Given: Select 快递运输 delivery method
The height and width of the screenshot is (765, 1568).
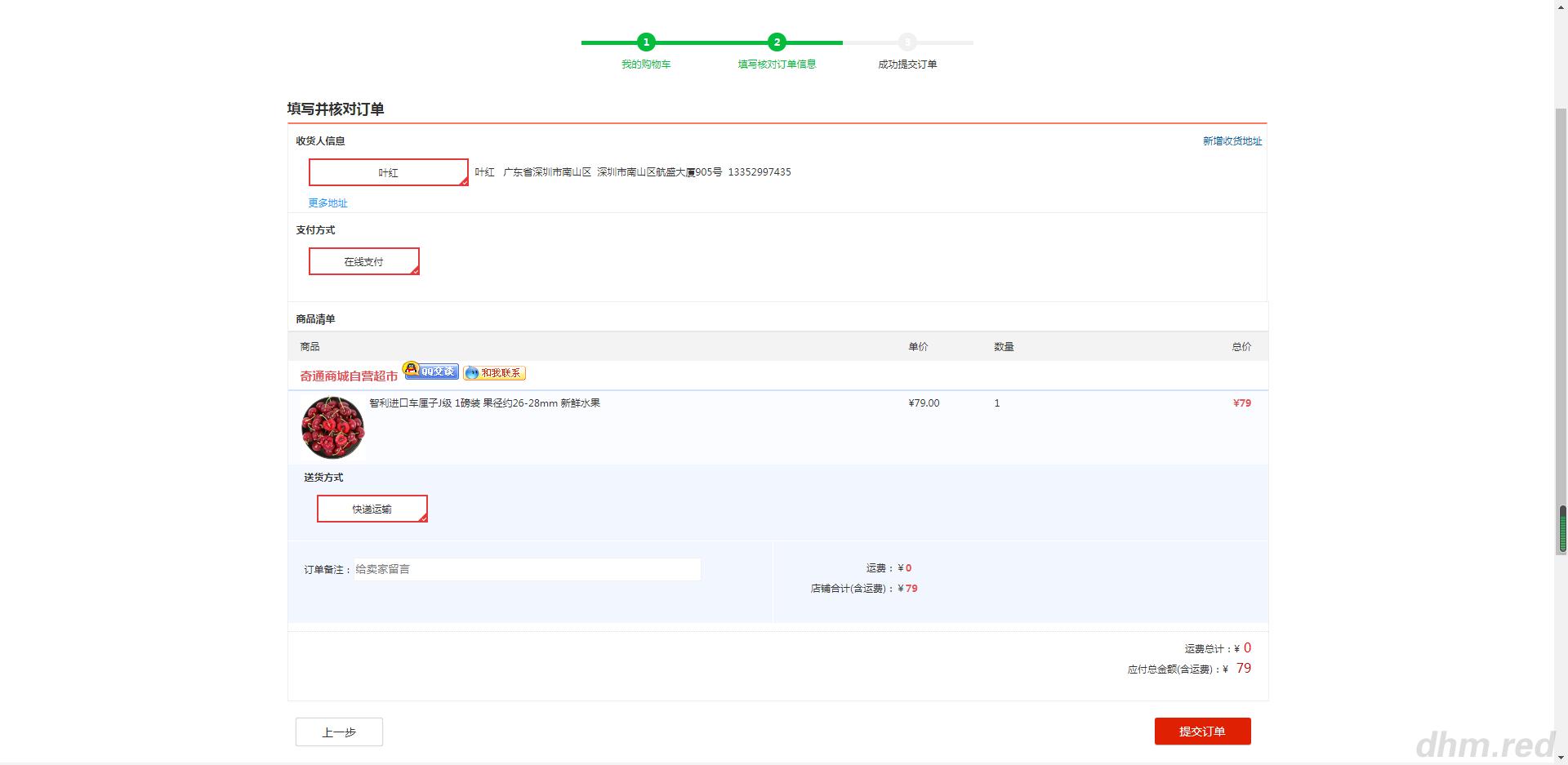Looking at the screenshot, I should tap(372, 509).
